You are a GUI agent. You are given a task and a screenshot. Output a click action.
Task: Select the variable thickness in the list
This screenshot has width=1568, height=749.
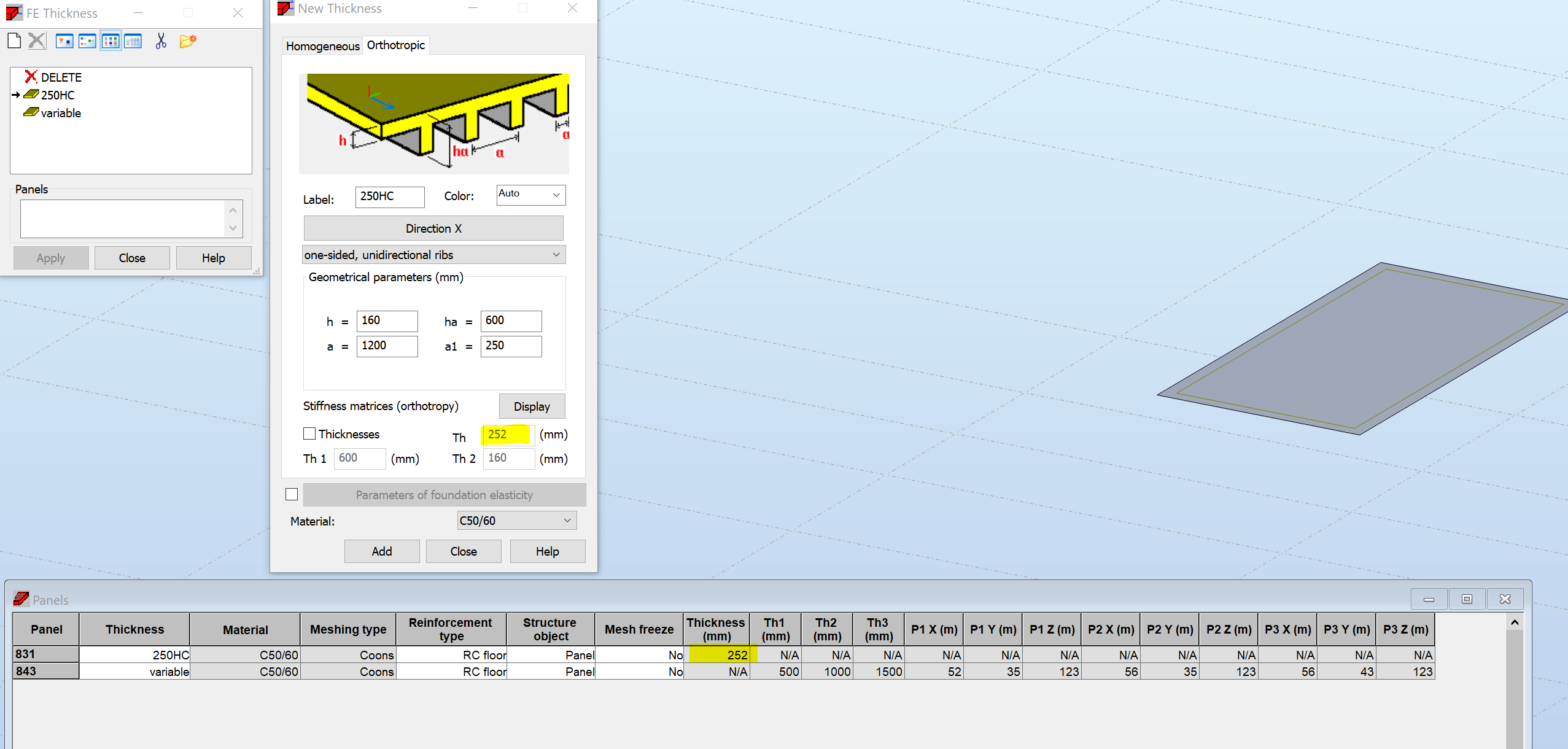click(60, 113)
